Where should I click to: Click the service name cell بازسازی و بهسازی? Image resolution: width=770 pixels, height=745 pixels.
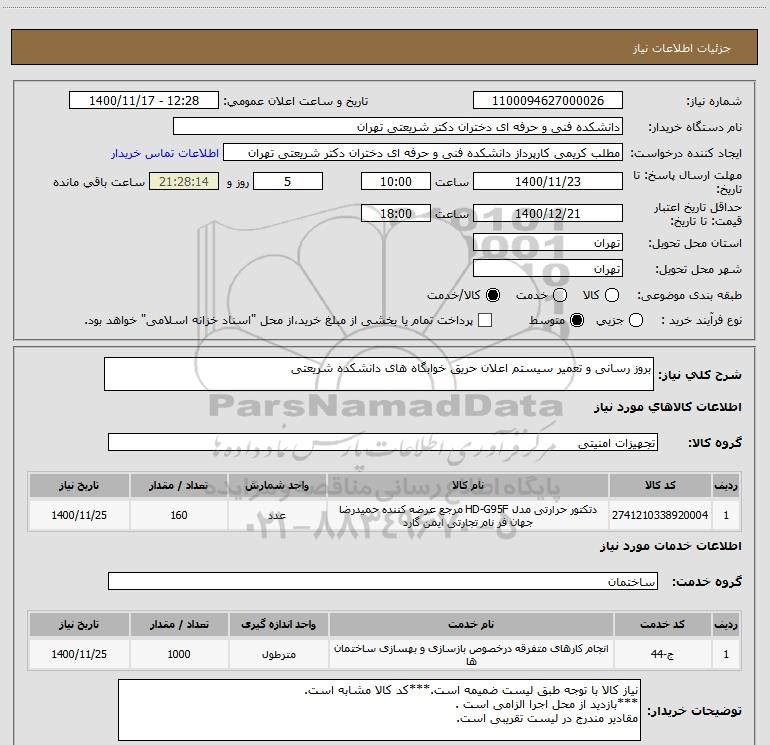[x=471, y=654]
